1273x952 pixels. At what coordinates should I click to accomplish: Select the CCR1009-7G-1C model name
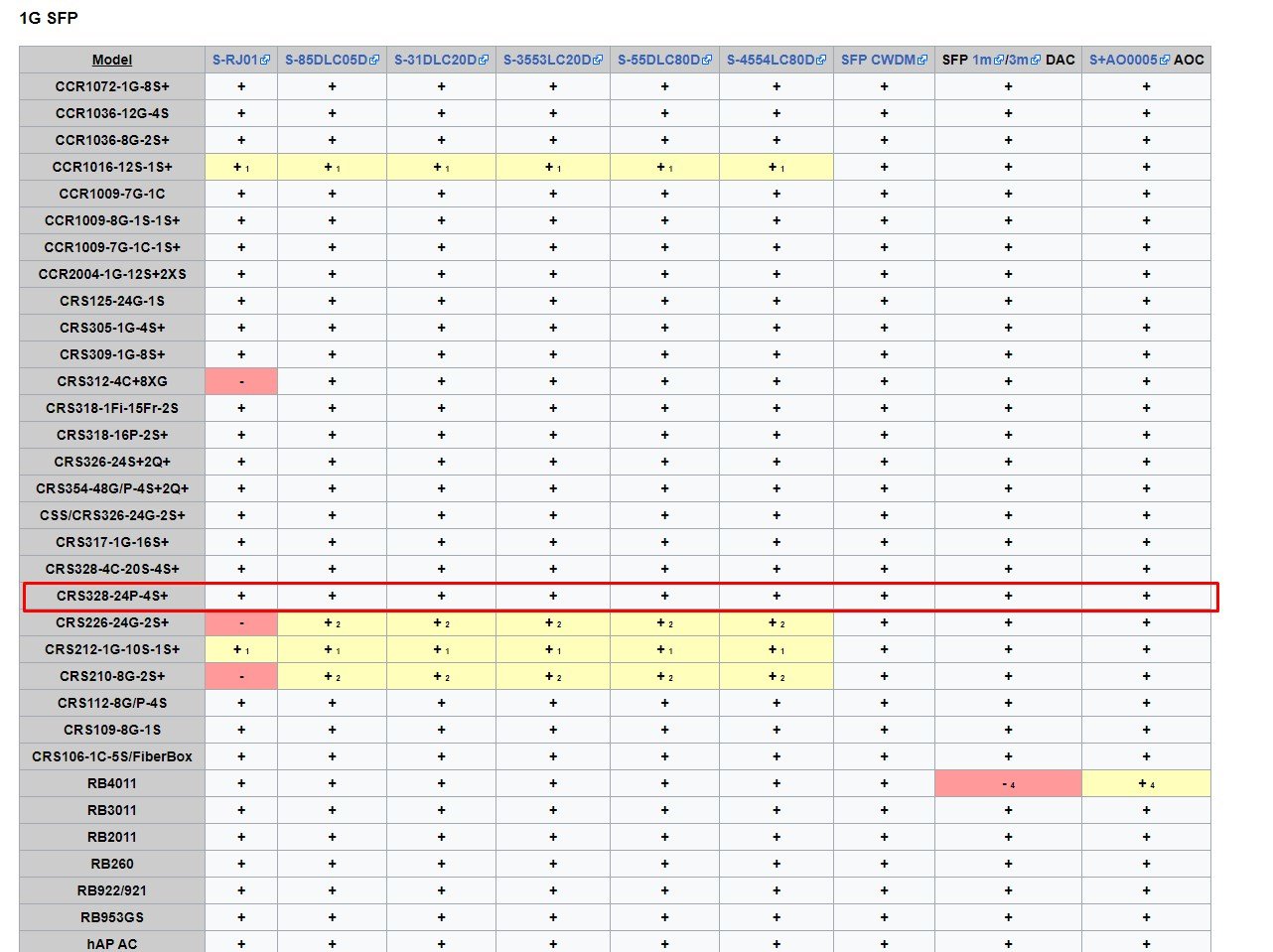[112, 194]
